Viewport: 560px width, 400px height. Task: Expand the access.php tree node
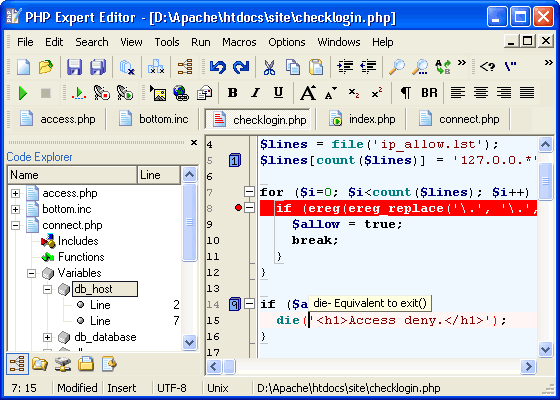click(x=15, y=193)
